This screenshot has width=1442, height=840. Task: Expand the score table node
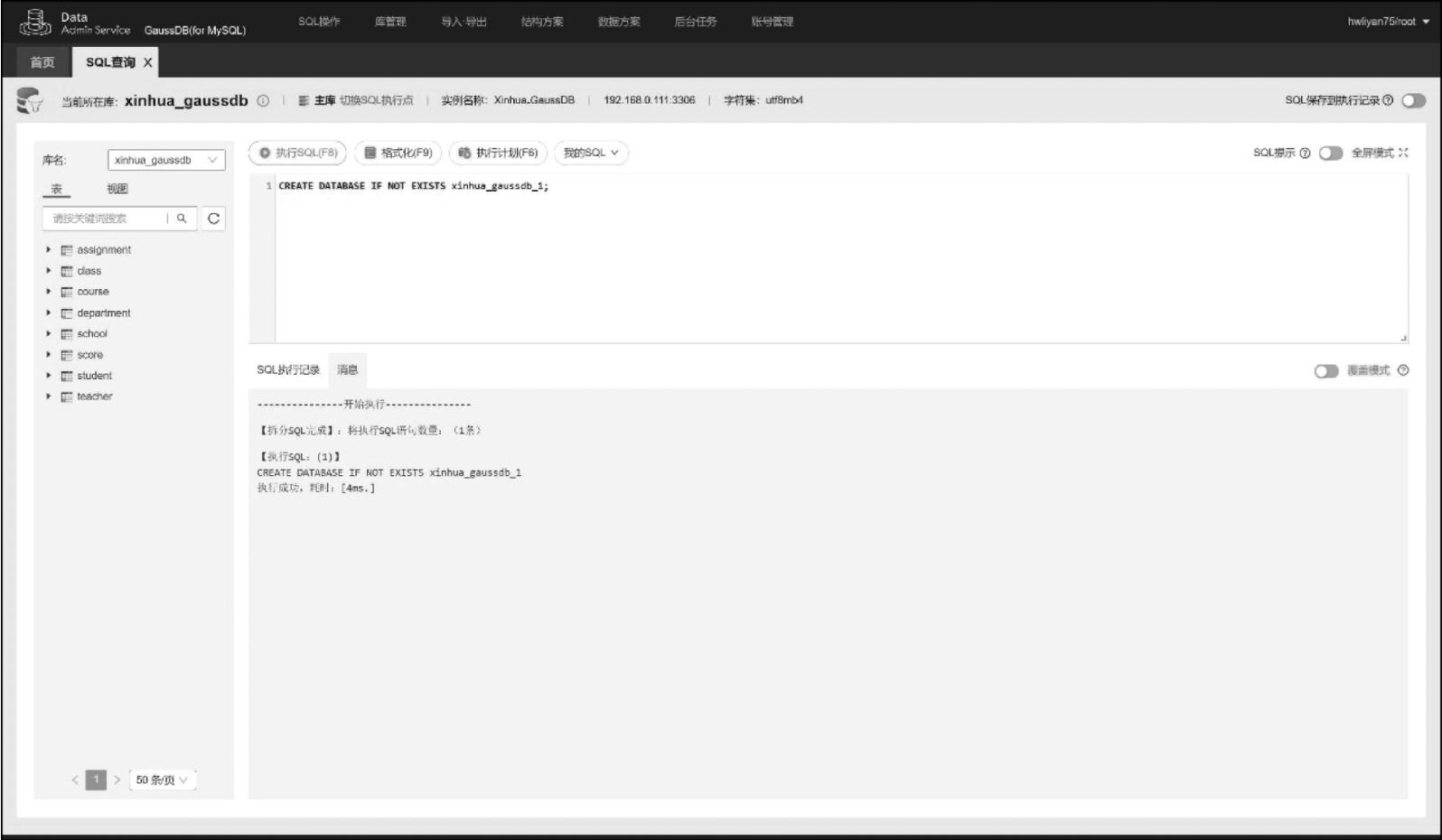(x=49, y=354)
